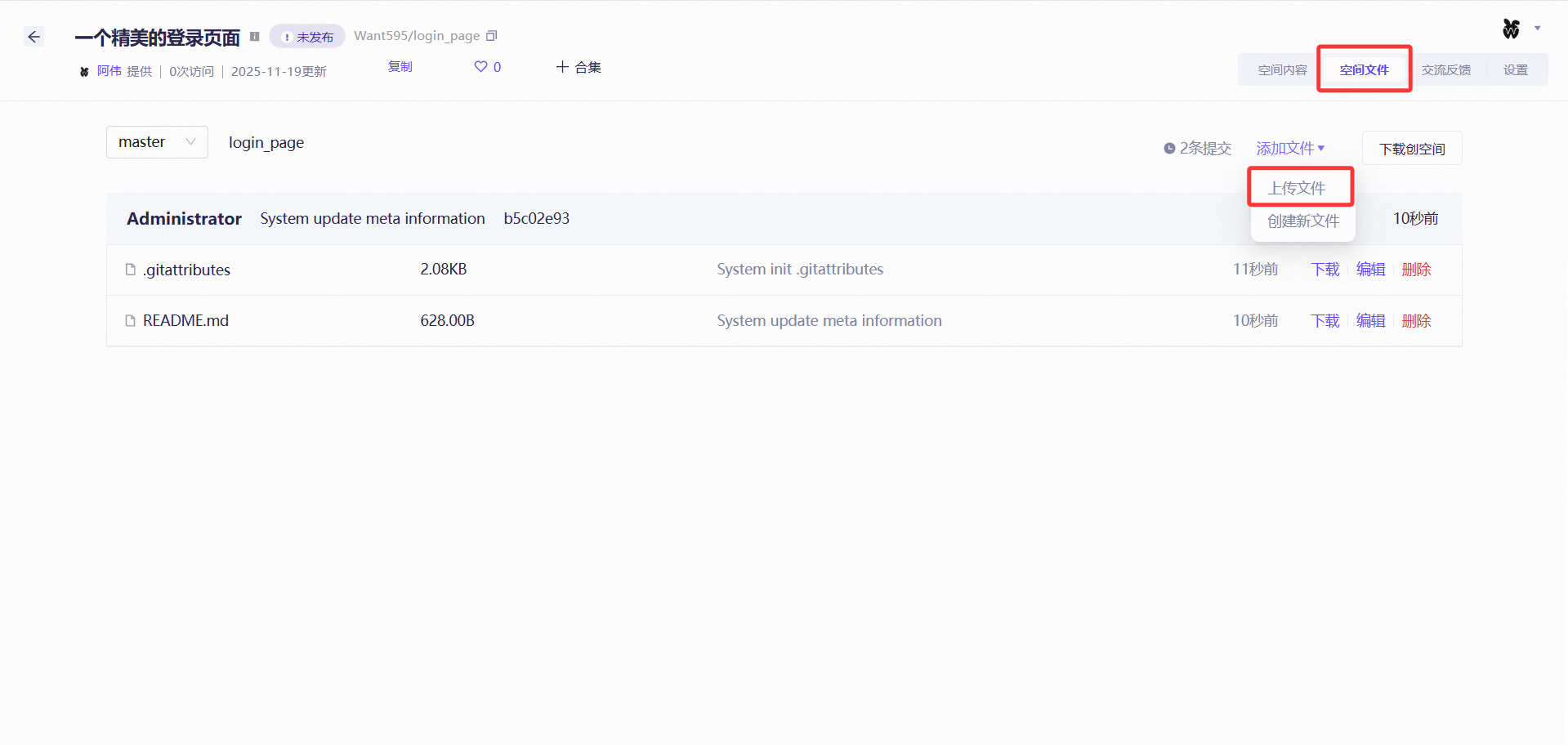
Task: Click the commit hash b5c02e93
Action: 536,218
